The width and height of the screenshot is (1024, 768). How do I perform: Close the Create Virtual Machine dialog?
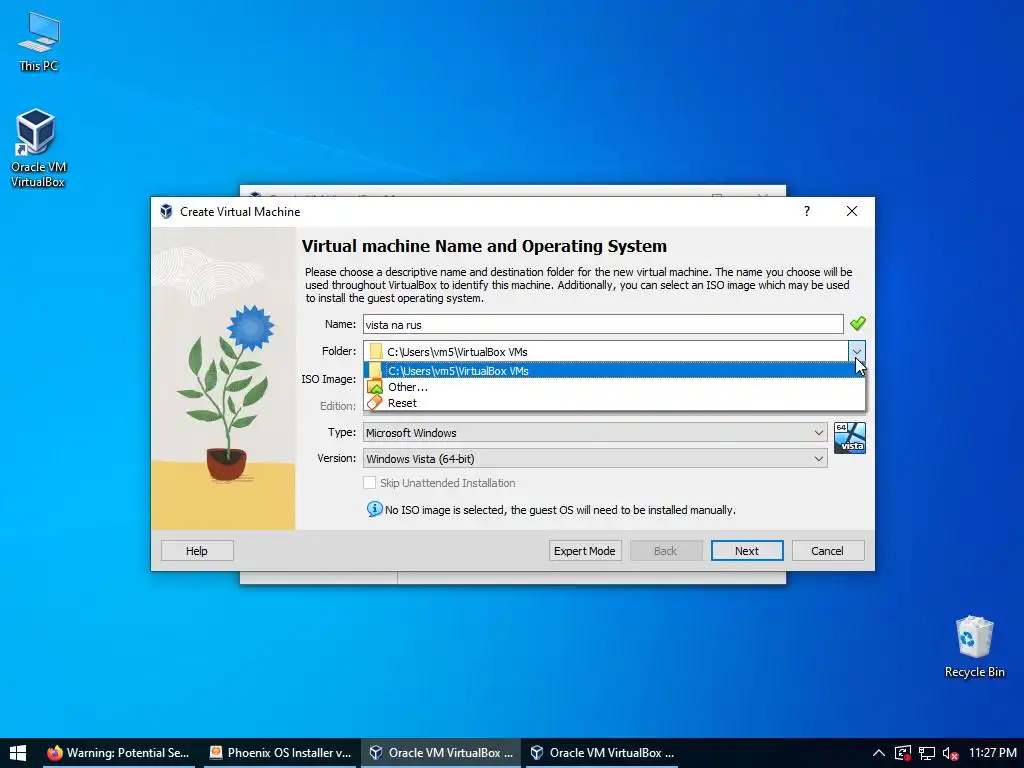852,211
